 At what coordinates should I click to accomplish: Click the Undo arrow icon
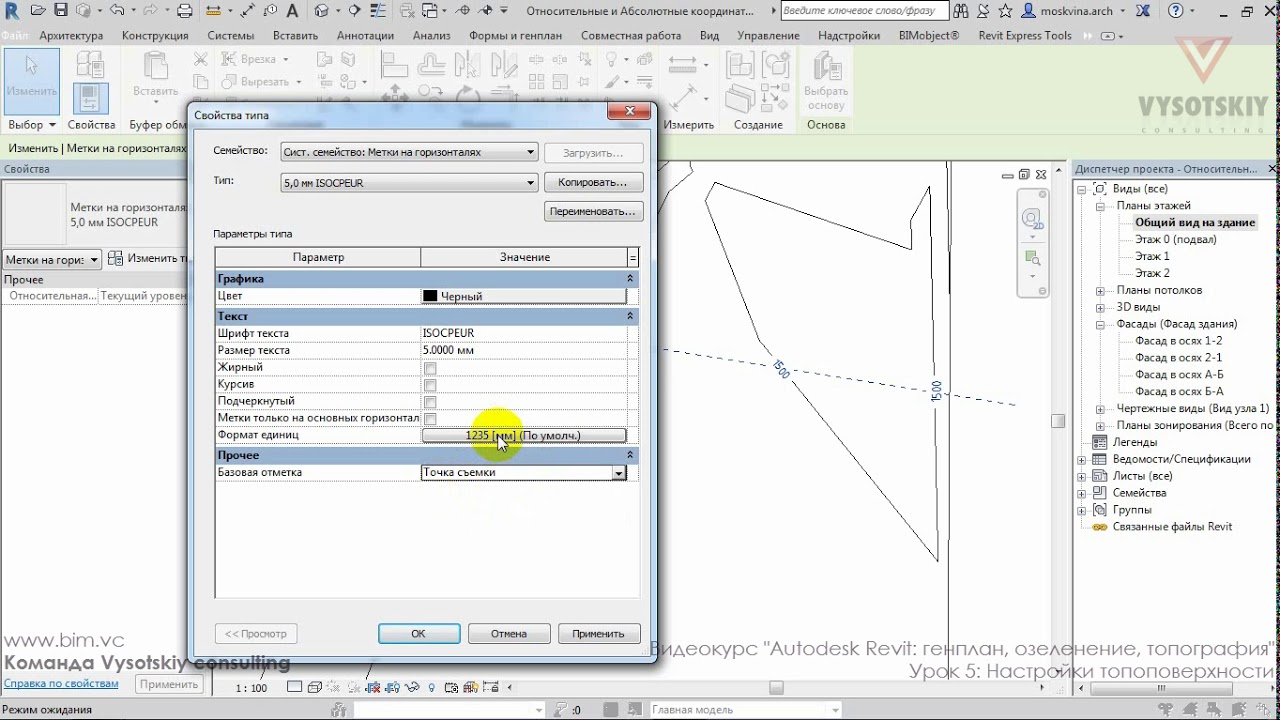117,11
